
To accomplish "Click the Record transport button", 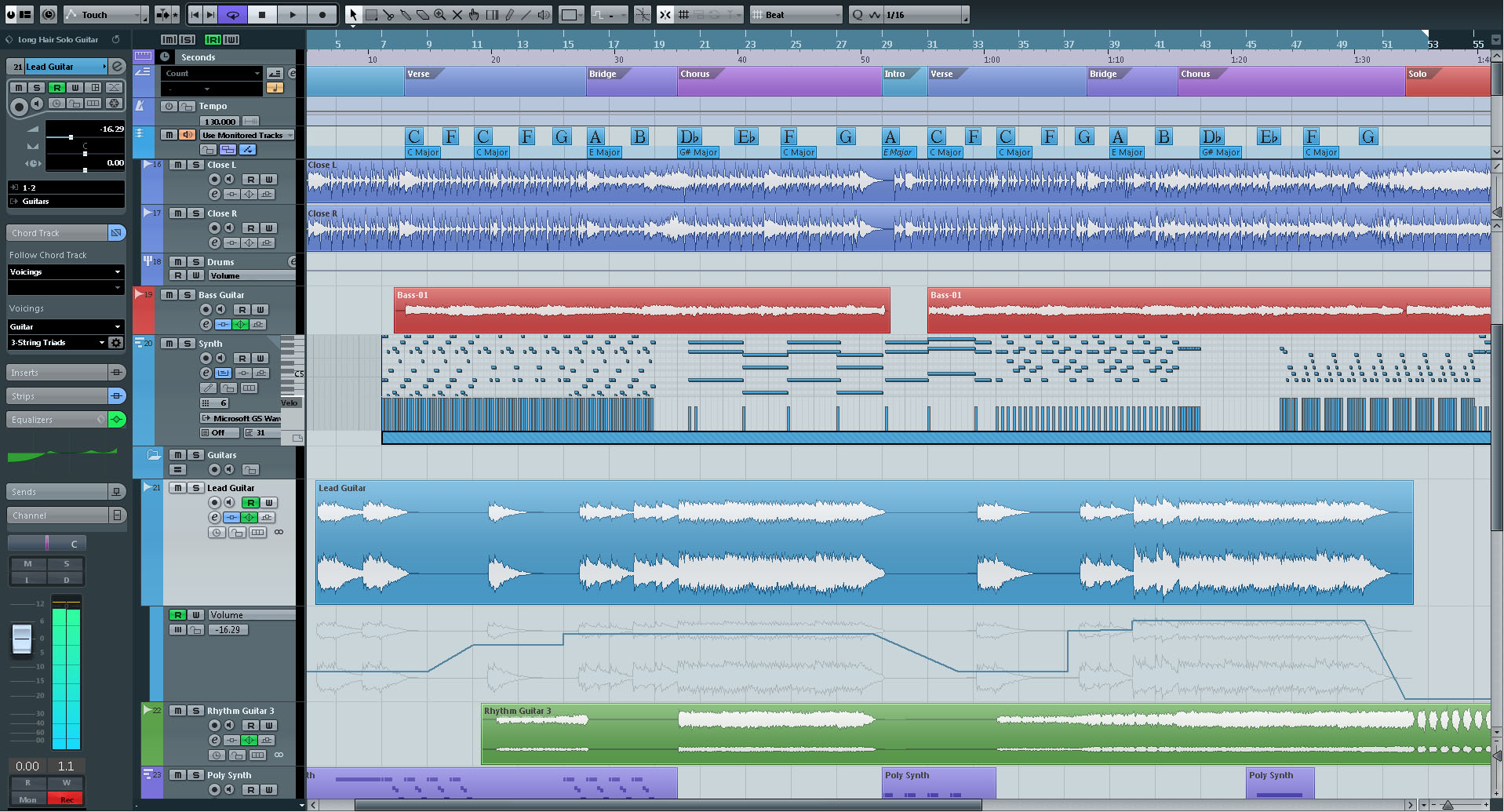I will 322,15.
